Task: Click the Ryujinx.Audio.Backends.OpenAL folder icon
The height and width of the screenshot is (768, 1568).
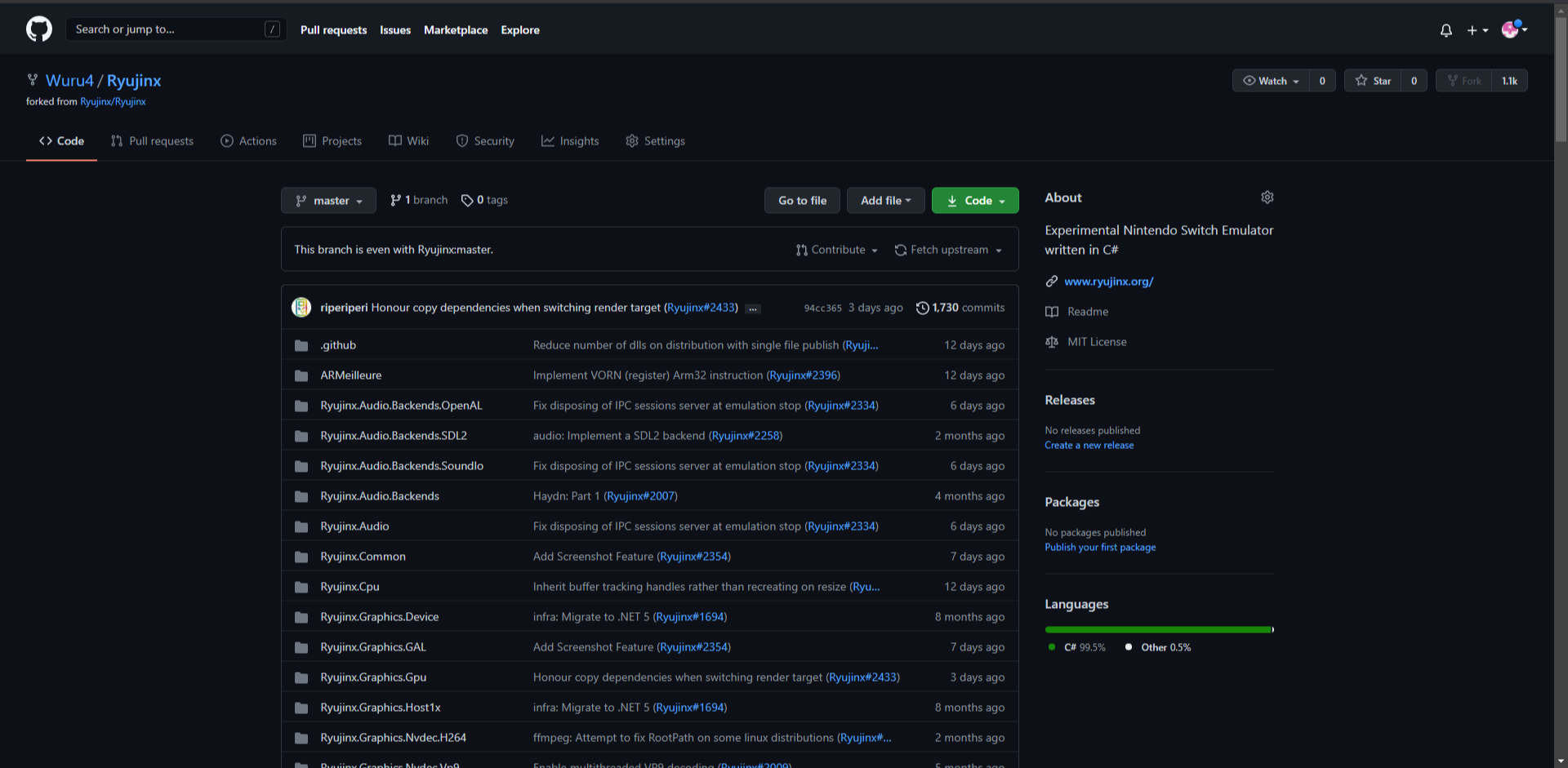Action: (301, 406)
